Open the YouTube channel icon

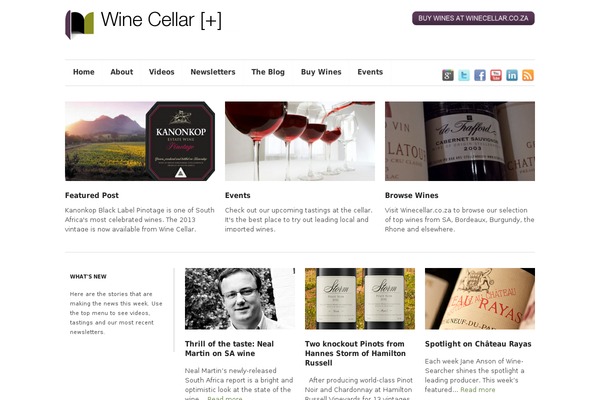(496, 75)
